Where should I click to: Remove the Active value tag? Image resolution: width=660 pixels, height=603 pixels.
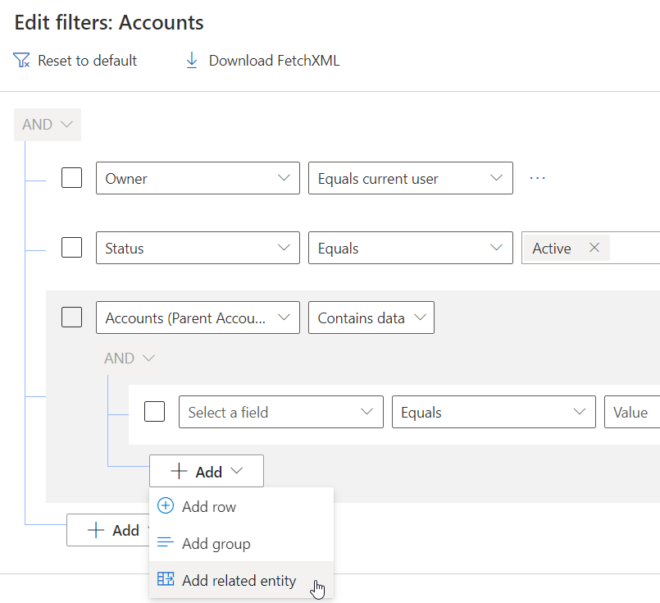pos(594,248)
